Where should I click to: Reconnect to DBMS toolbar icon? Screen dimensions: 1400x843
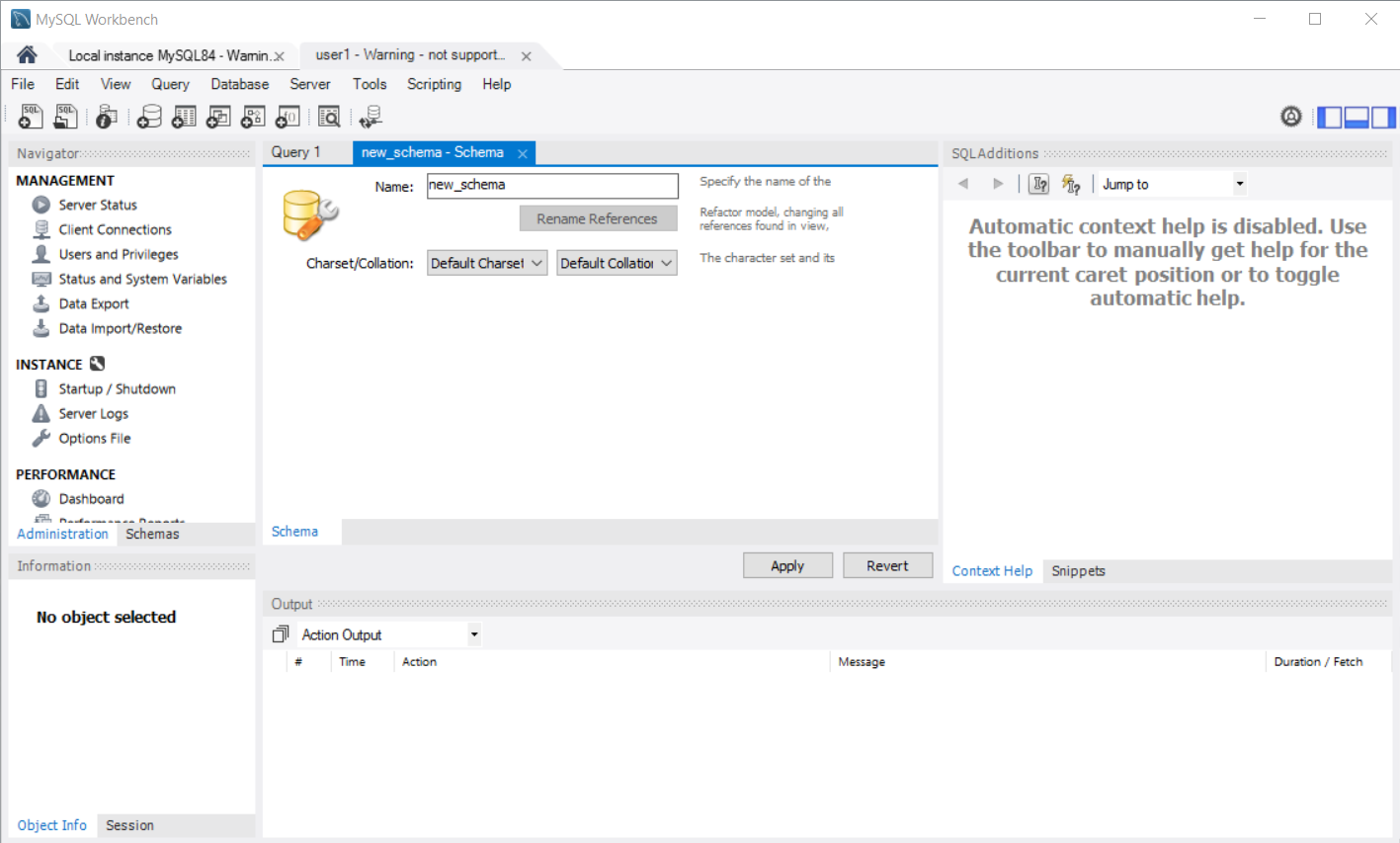point(371,117)
